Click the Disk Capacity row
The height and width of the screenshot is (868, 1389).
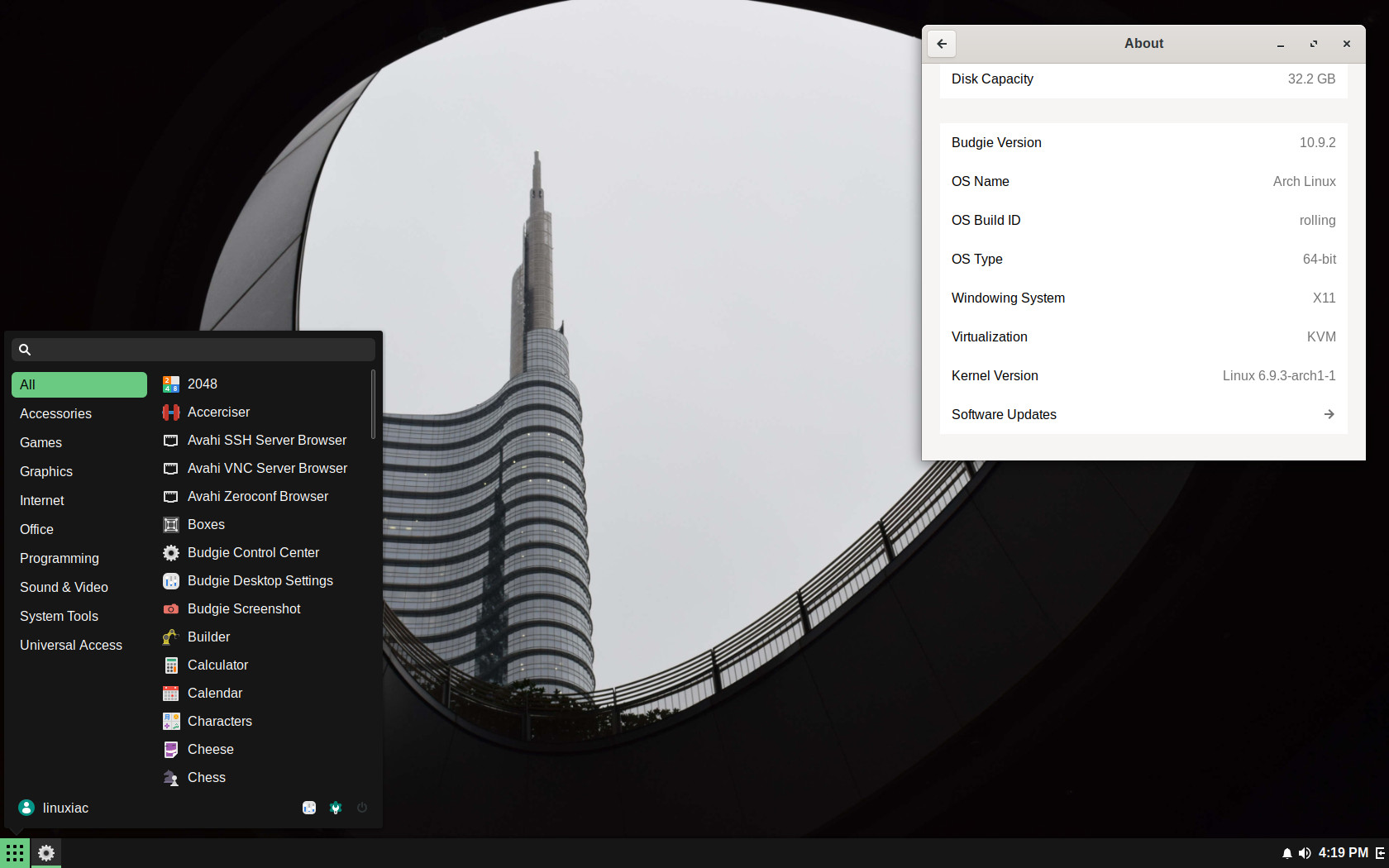1143,79
